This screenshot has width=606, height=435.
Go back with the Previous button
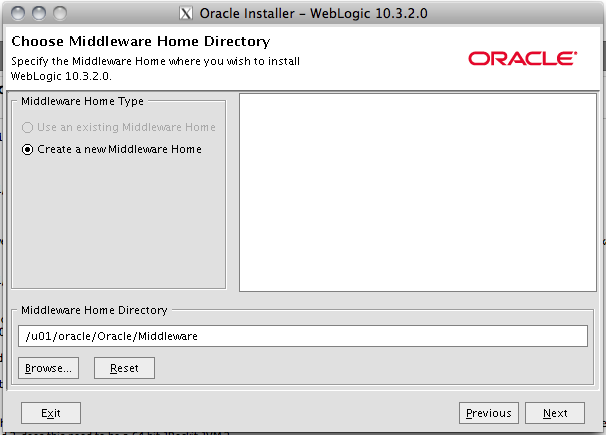(x=489, y=413)
